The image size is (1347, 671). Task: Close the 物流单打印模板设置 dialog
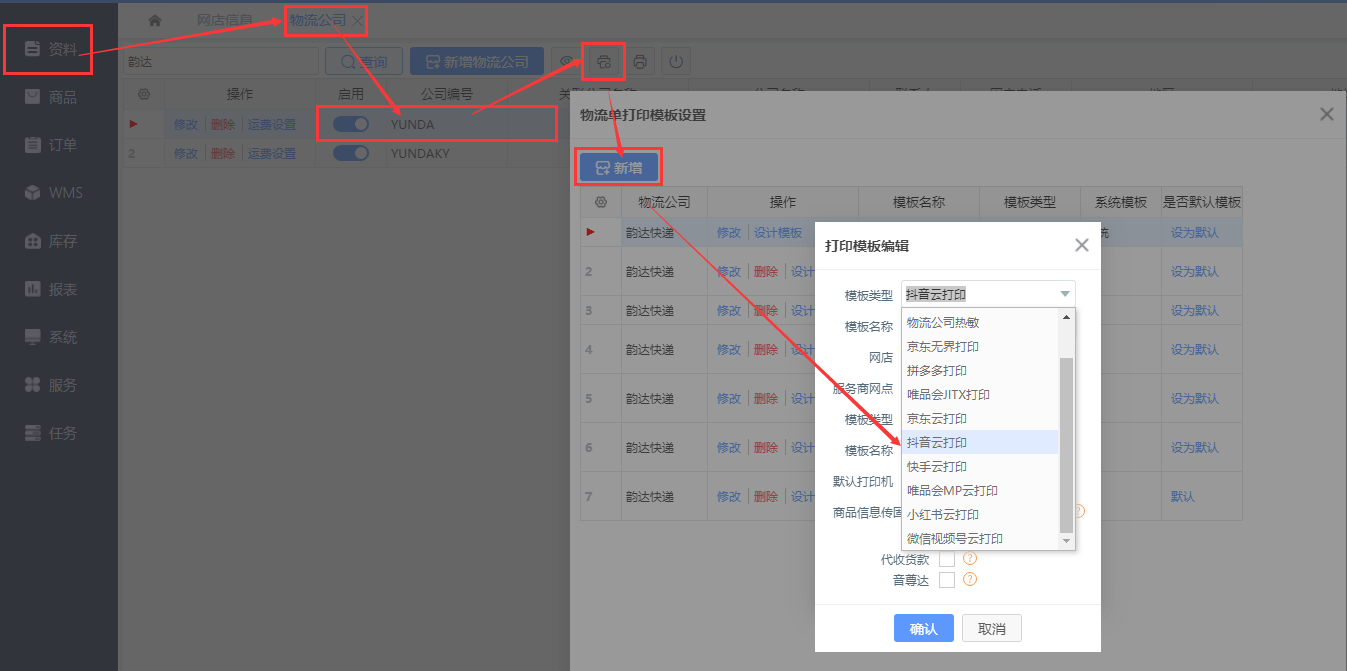1327,114
